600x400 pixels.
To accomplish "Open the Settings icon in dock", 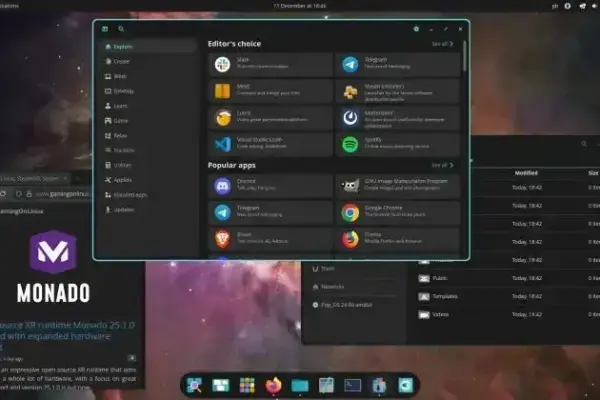I will (x=405, y=385).
